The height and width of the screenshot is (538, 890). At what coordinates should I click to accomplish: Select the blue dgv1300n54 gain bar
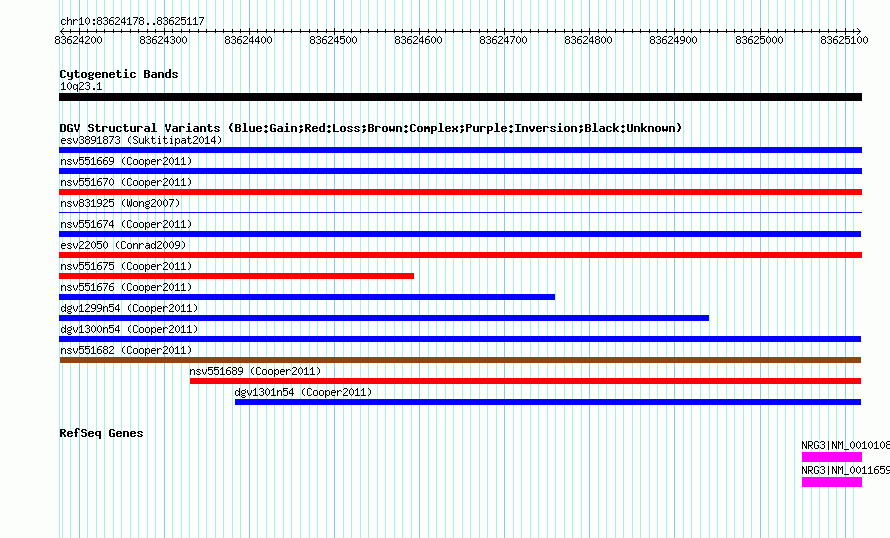(460, 339)
